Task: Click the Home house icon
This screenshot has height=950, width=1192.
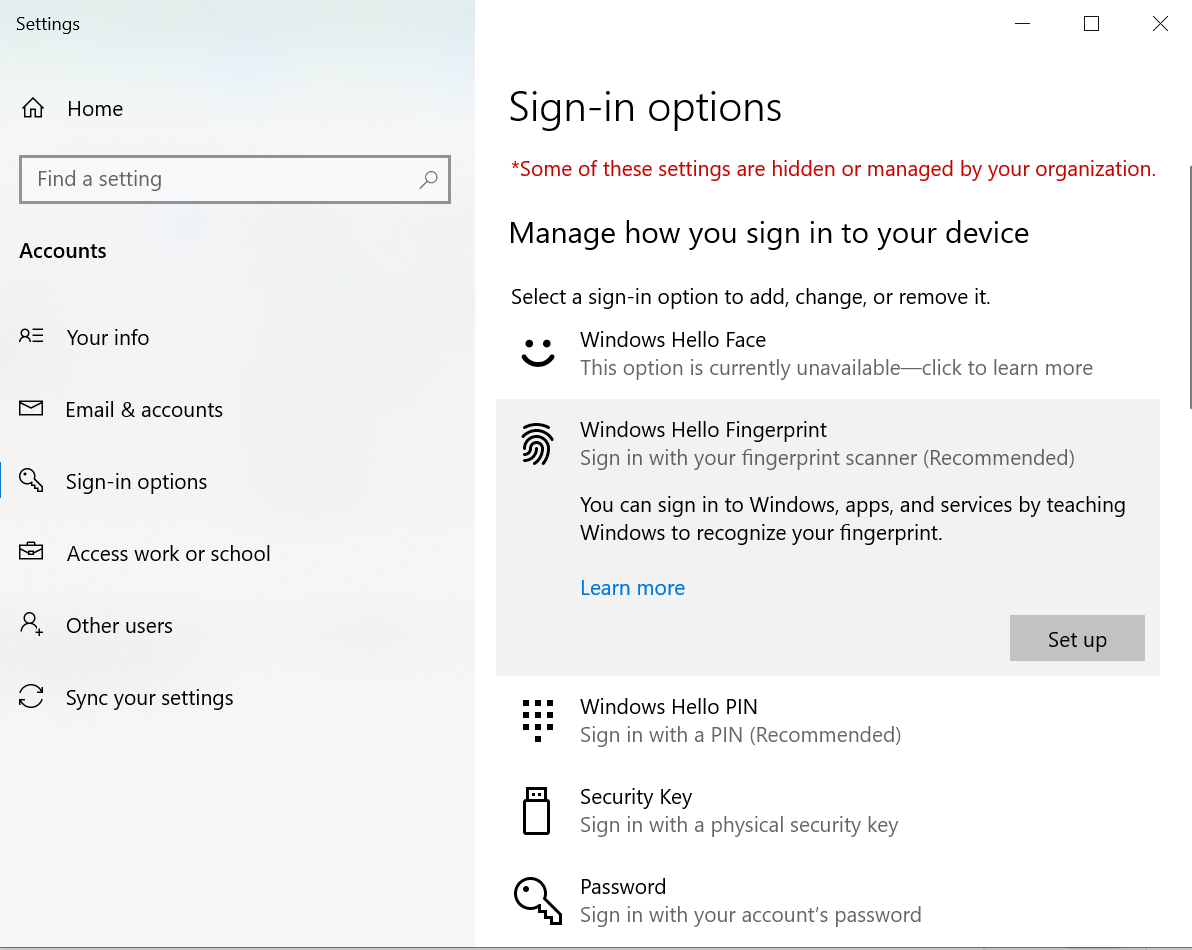Action: click(33, 109)
